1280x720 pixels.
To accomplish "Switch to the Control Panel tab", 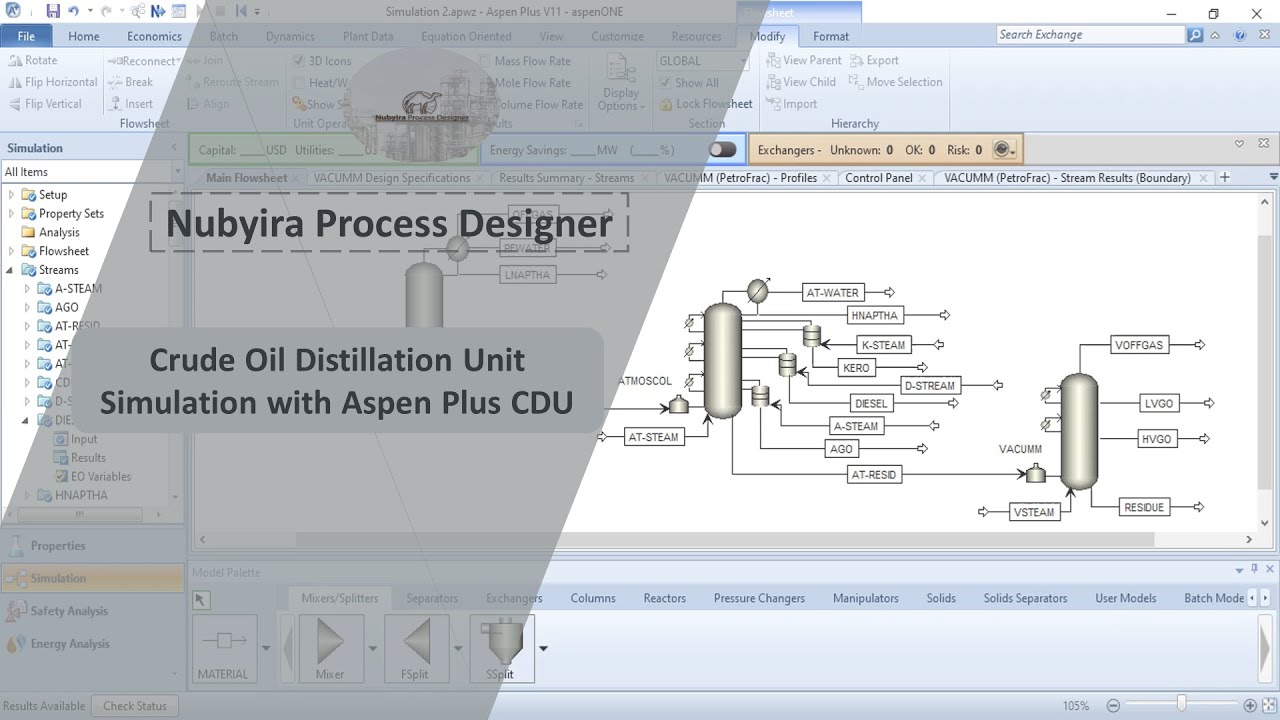I will click(878, 178).
